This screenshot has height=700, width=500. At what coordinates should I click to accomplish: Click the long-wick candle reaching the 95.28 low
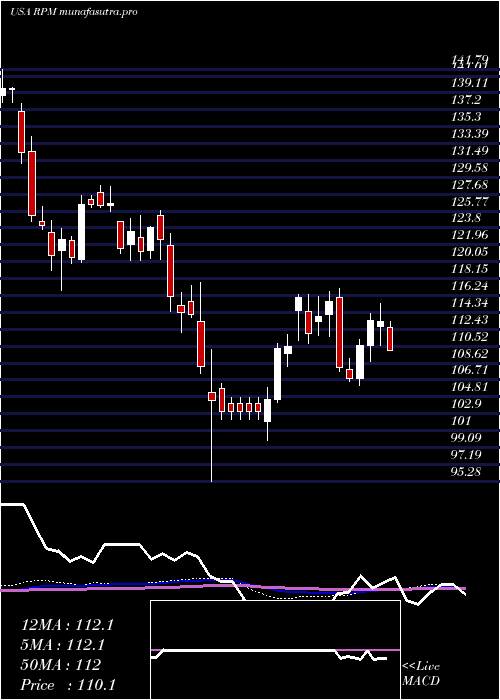[212, 416]
